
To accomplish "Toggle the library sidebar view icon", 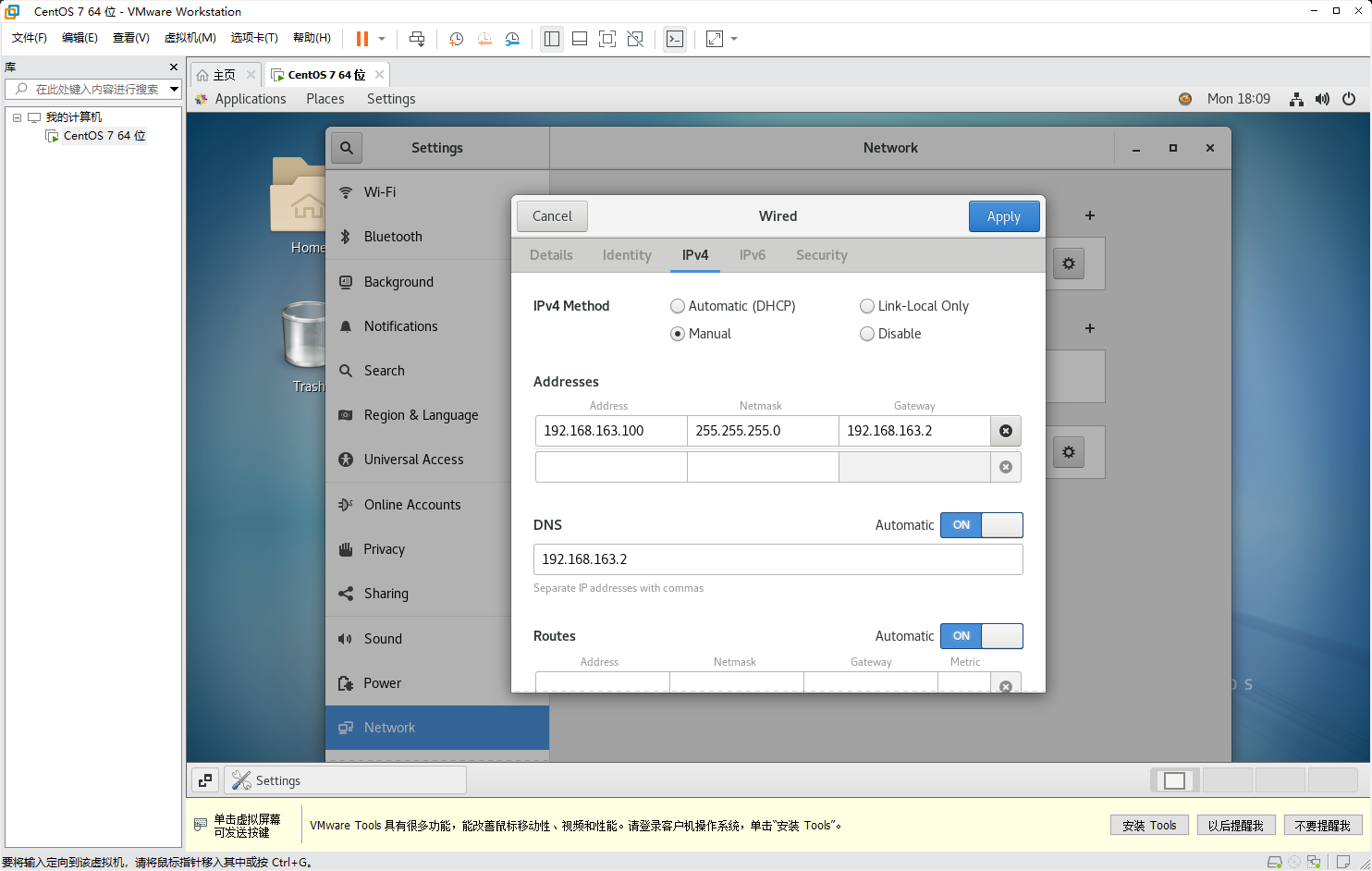I will pos(552,39).
